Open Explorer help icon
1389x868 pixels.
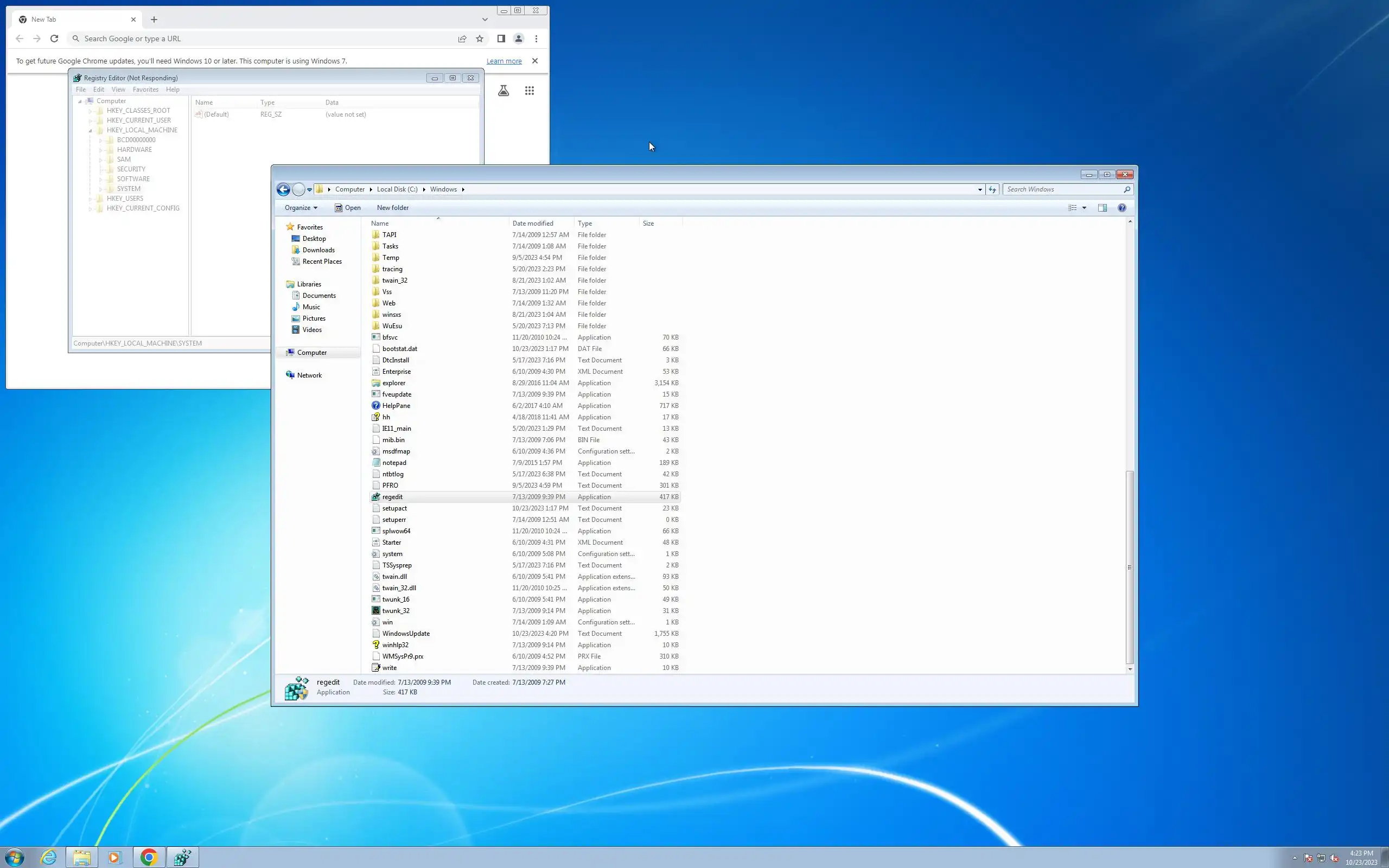point(1122,208)
